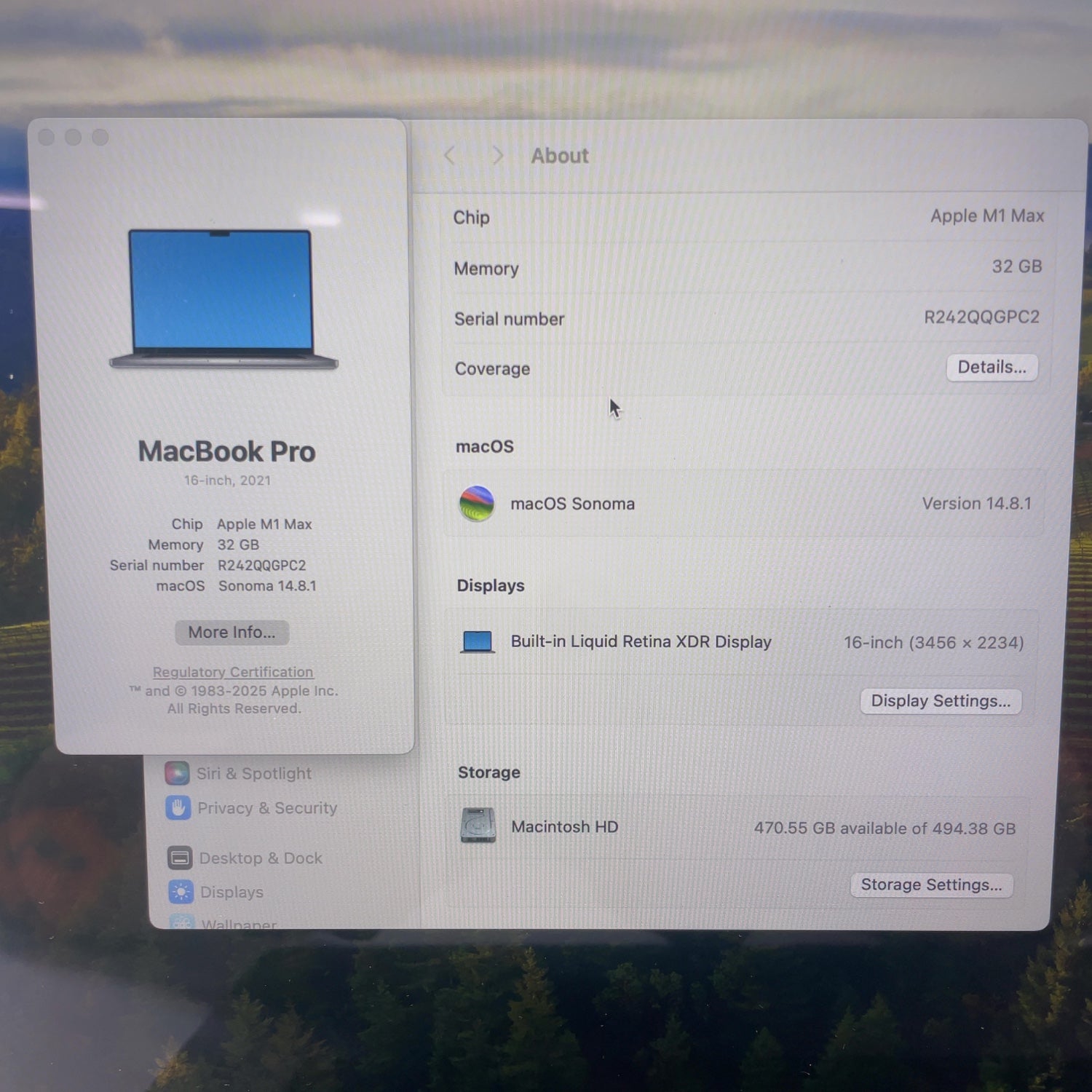Viewport: 1092px width, 1092px height.
Task: Minimize the About This Mac window
Action: [74, 138]
